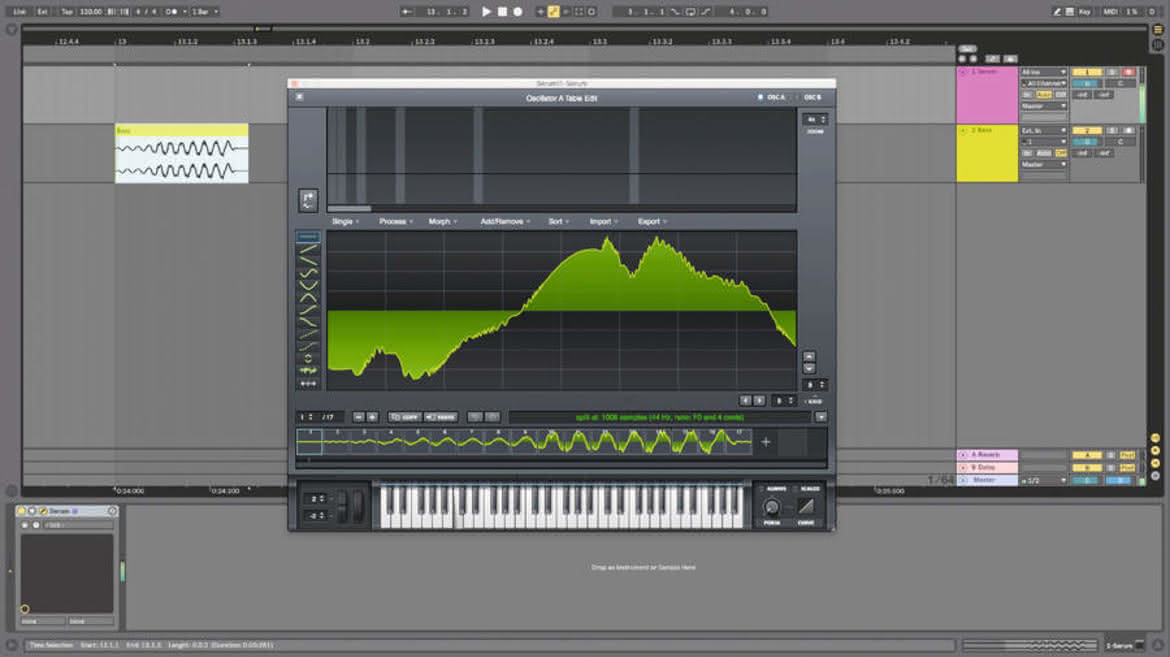Screen dimensions: 1170x657
Task: Toggle the MIDI map mode button
Action: click(x=1110, y=11)
